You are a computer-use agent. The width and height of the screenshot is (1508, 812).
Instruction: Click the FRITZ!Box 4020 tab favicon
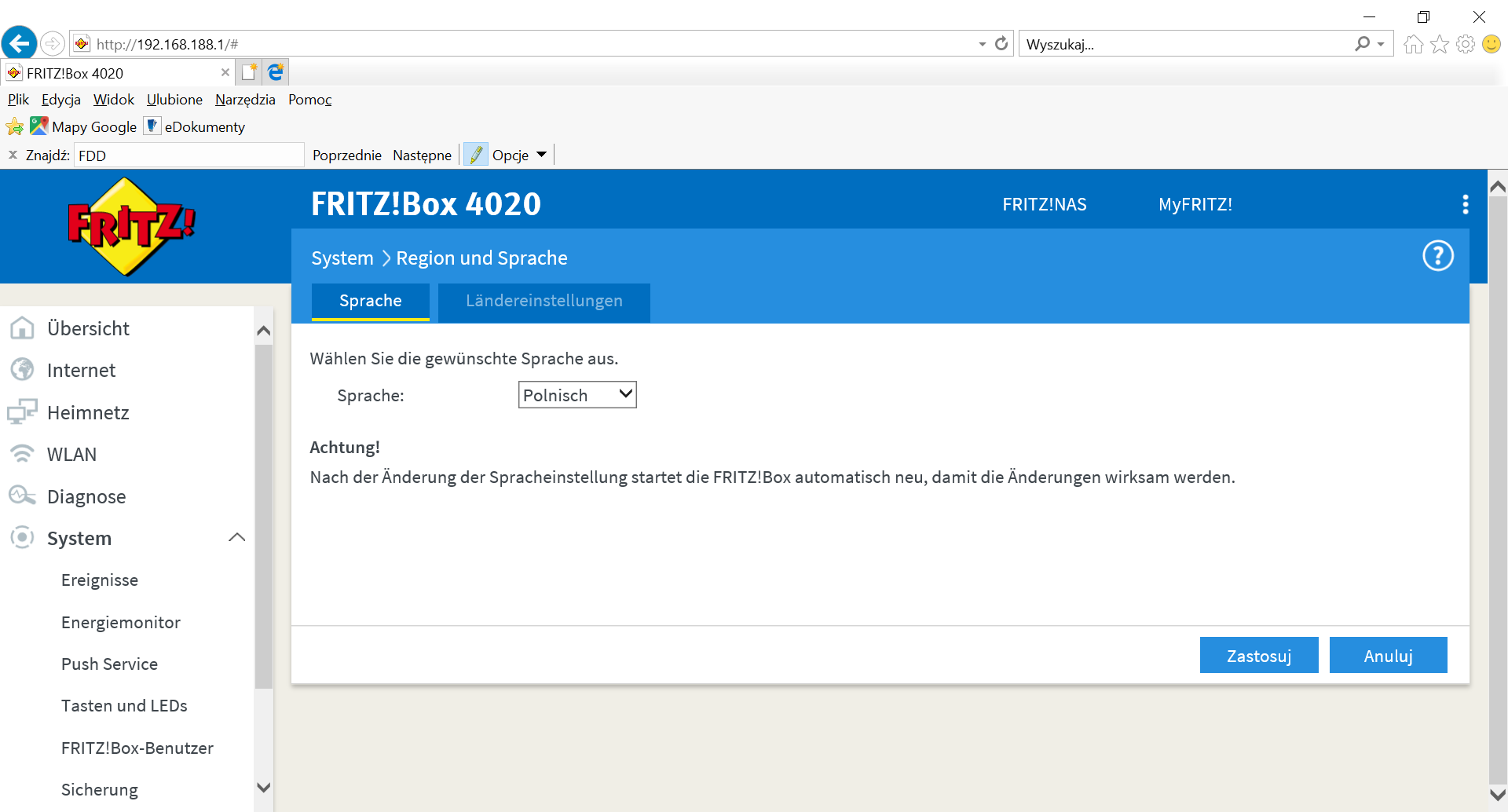point(14,73)
